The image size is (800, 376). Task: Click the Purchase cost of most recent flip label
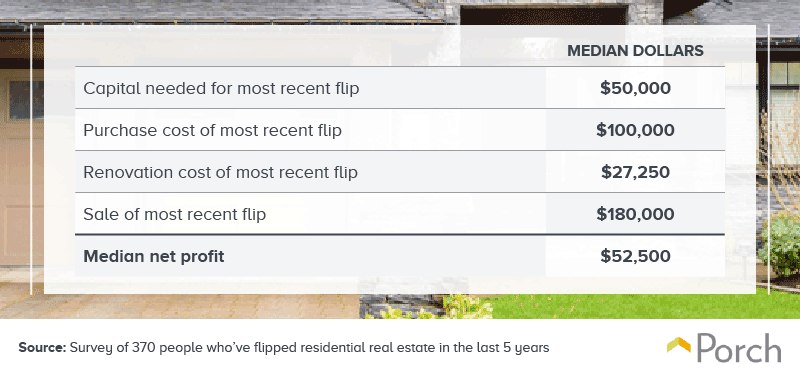tap(212, 130)
